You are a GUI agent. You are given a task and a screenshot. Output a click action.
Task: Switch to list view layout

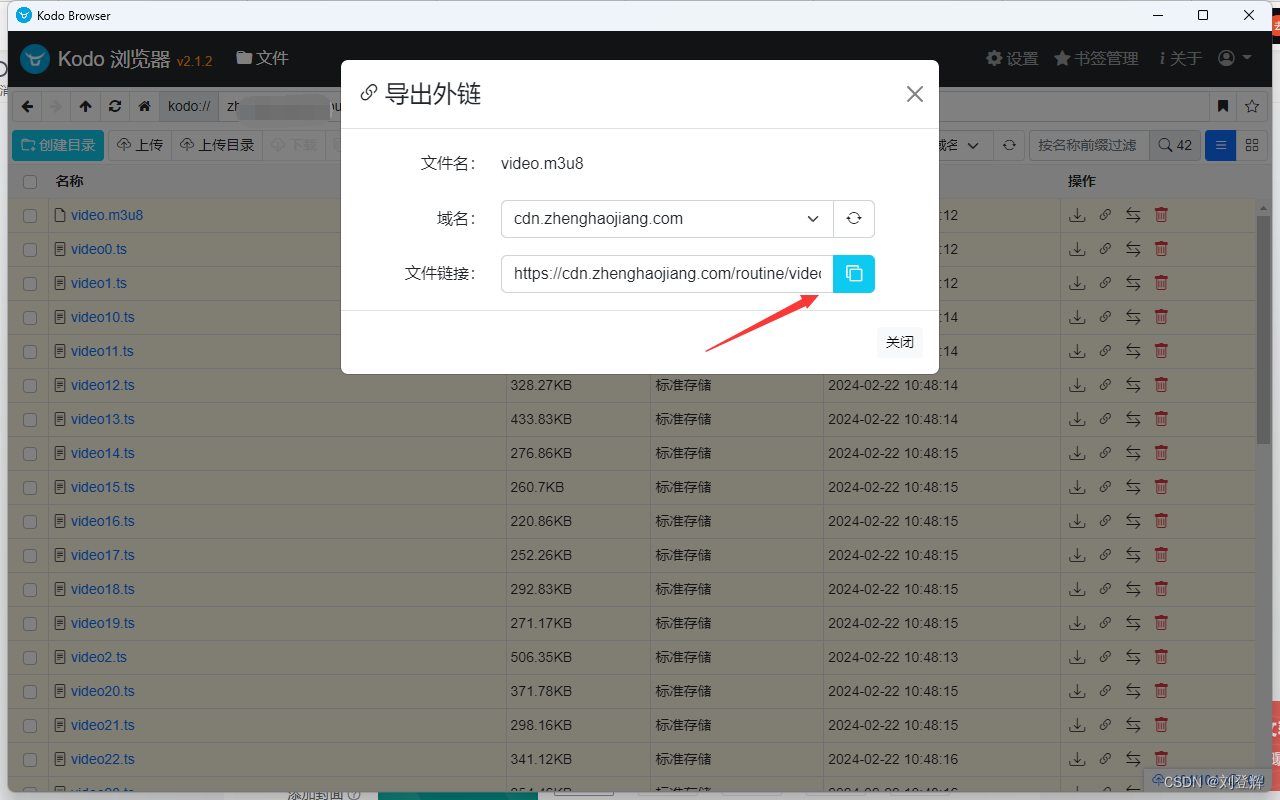(x=1220, y=145)
